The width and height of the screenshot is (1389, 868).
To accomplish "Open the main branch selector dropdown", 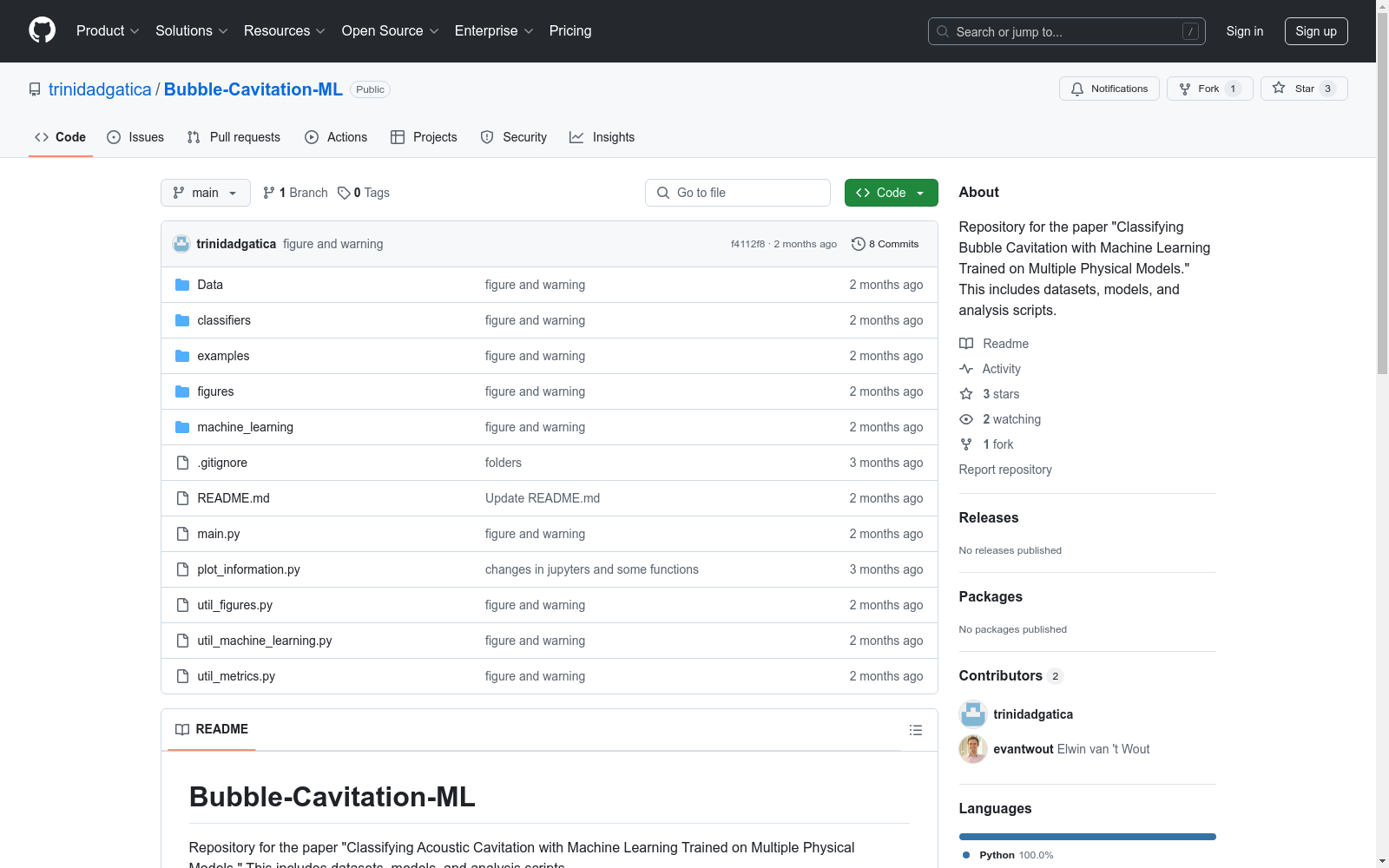I will (x=206, y=193).
